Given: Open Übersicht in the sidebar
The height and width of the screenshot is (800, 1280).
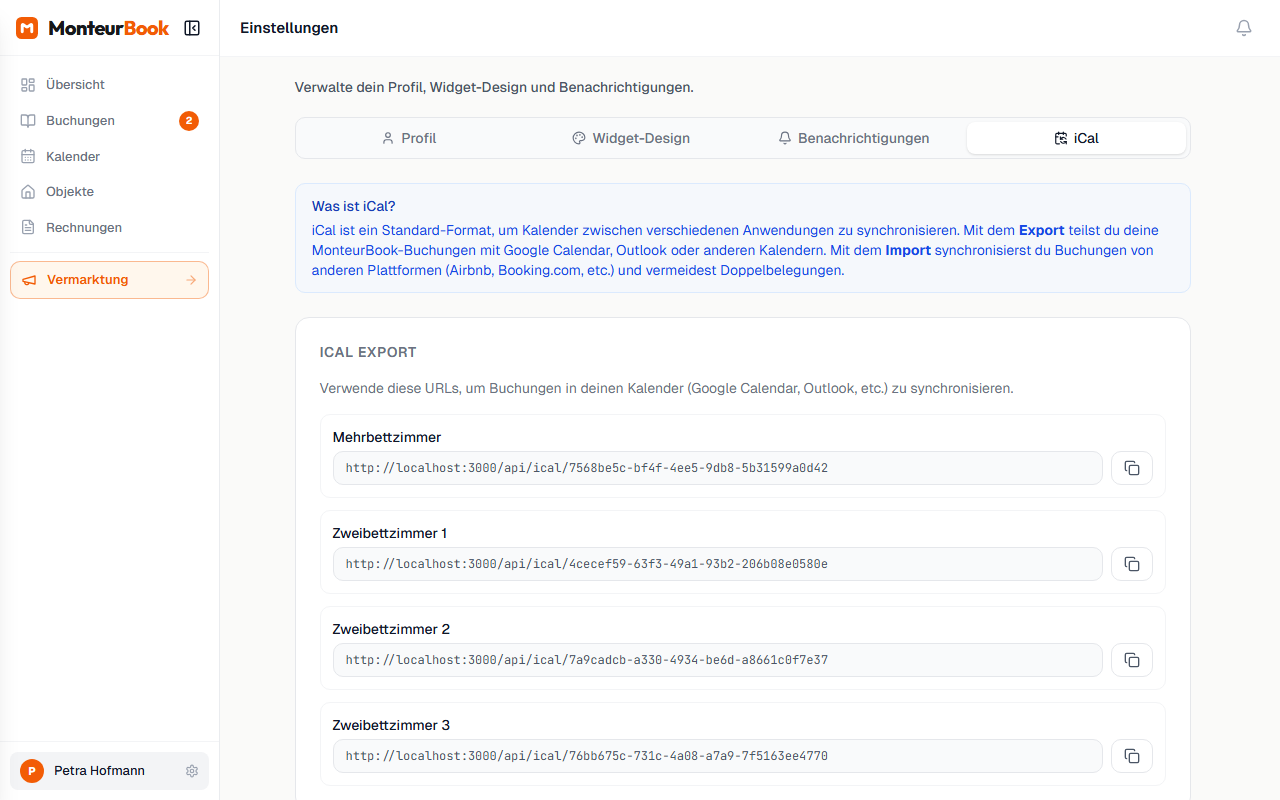Looking at the screenshot, I should pyautogui.click(x=75, y=85).
